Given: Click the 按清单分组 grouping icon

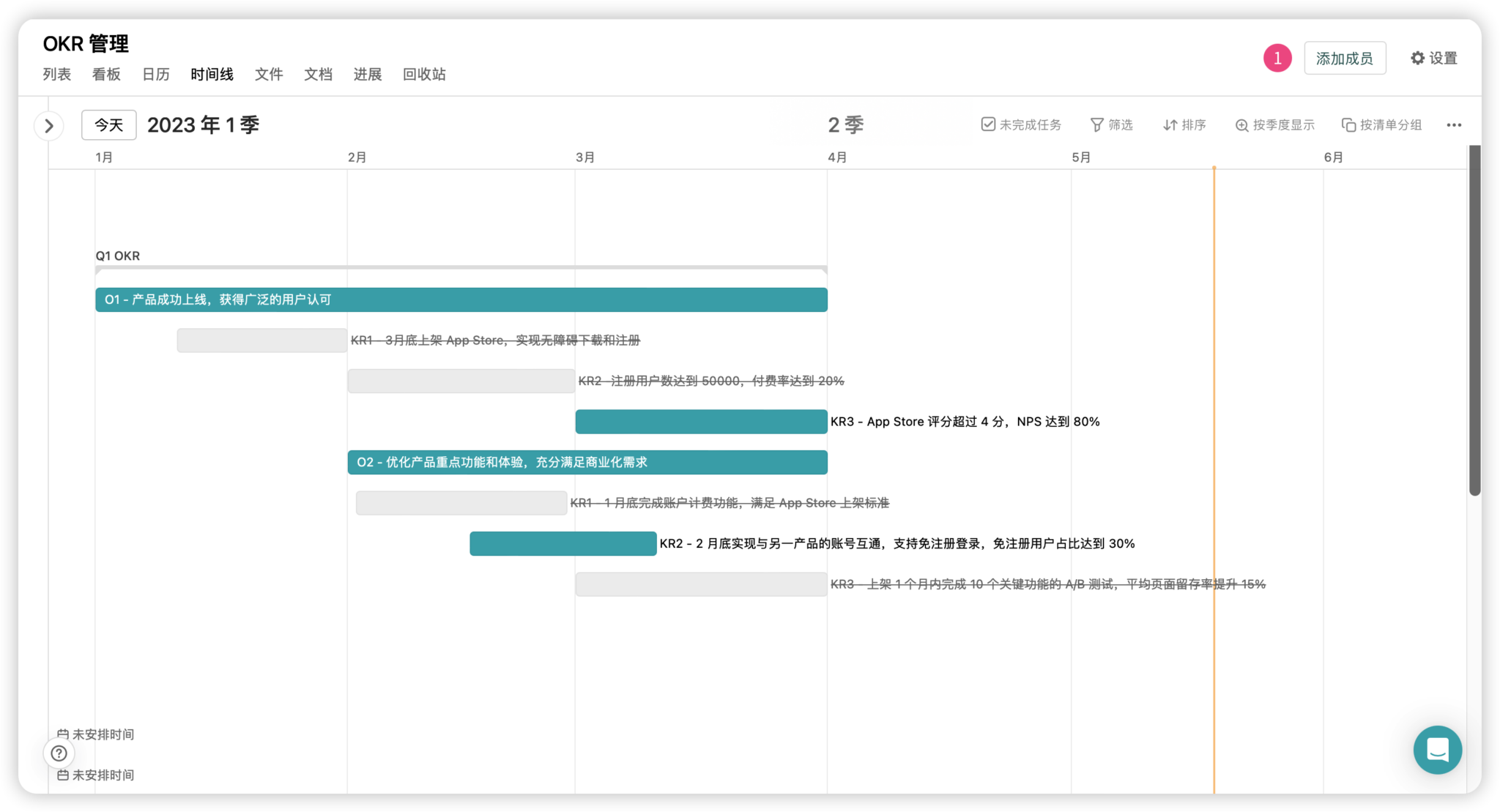Looking at the screenshot, I should 1348,124.
